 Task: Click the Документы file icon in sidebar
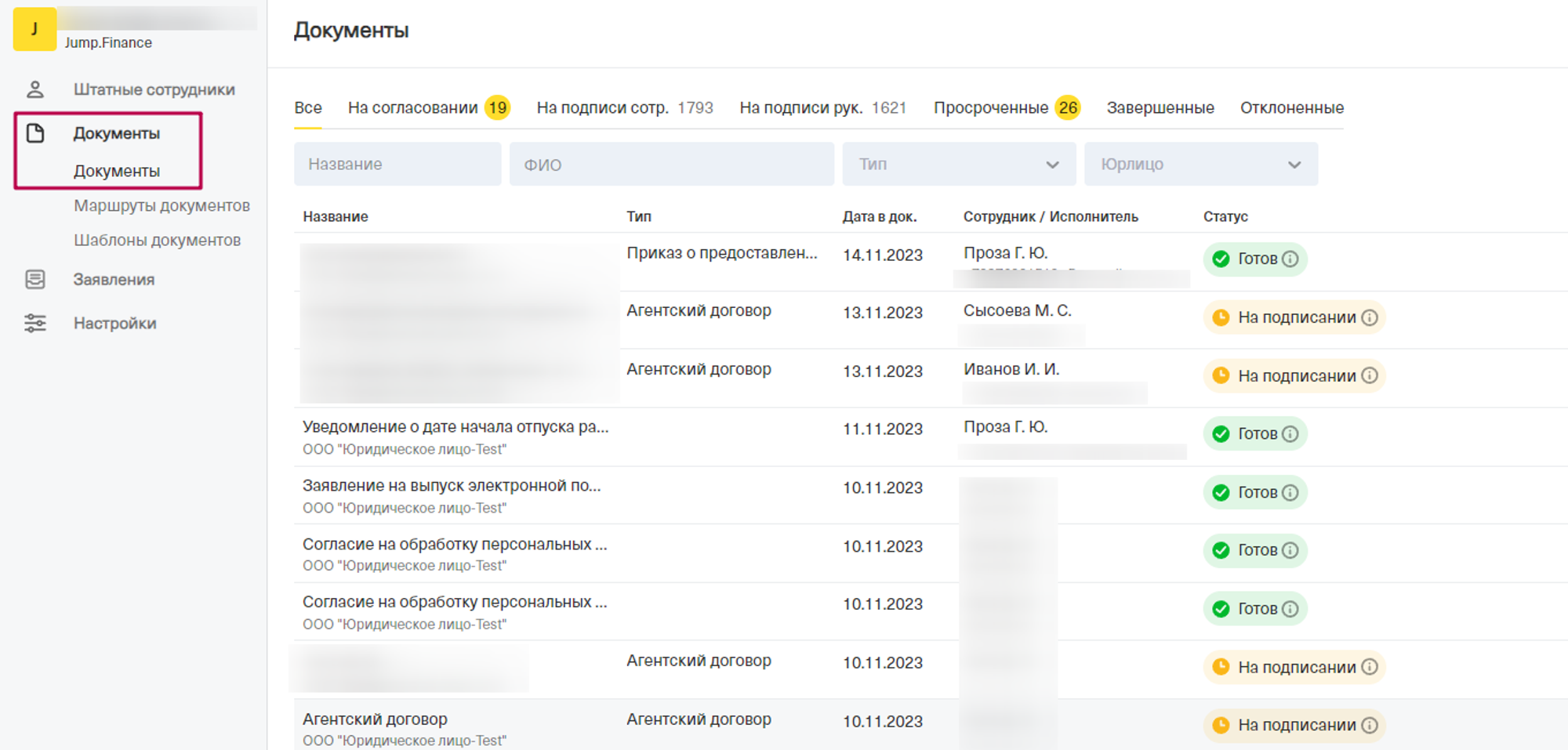tap(35, 133)
